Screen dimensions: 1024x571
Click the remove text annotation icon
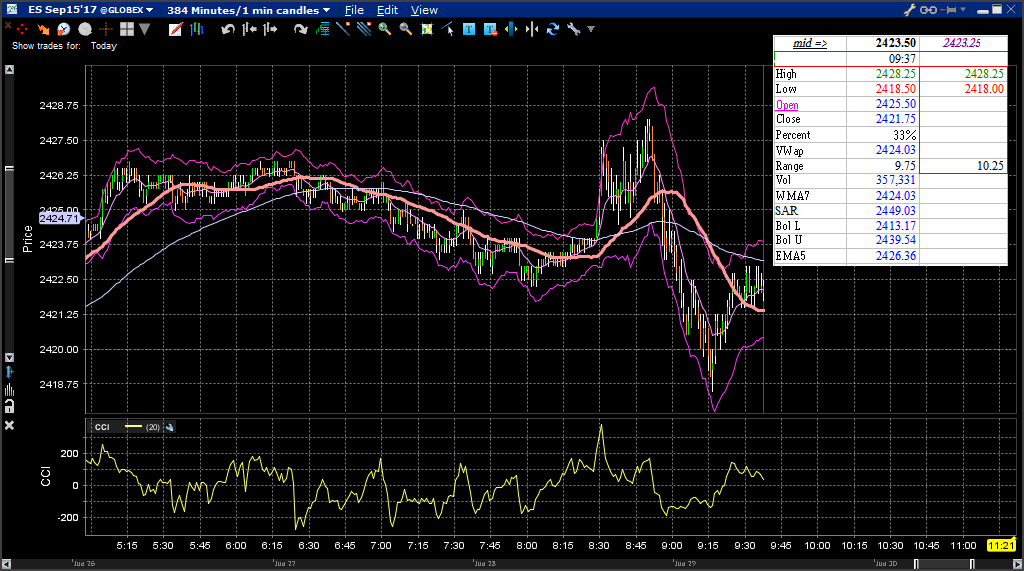click(x=490, y=29)
